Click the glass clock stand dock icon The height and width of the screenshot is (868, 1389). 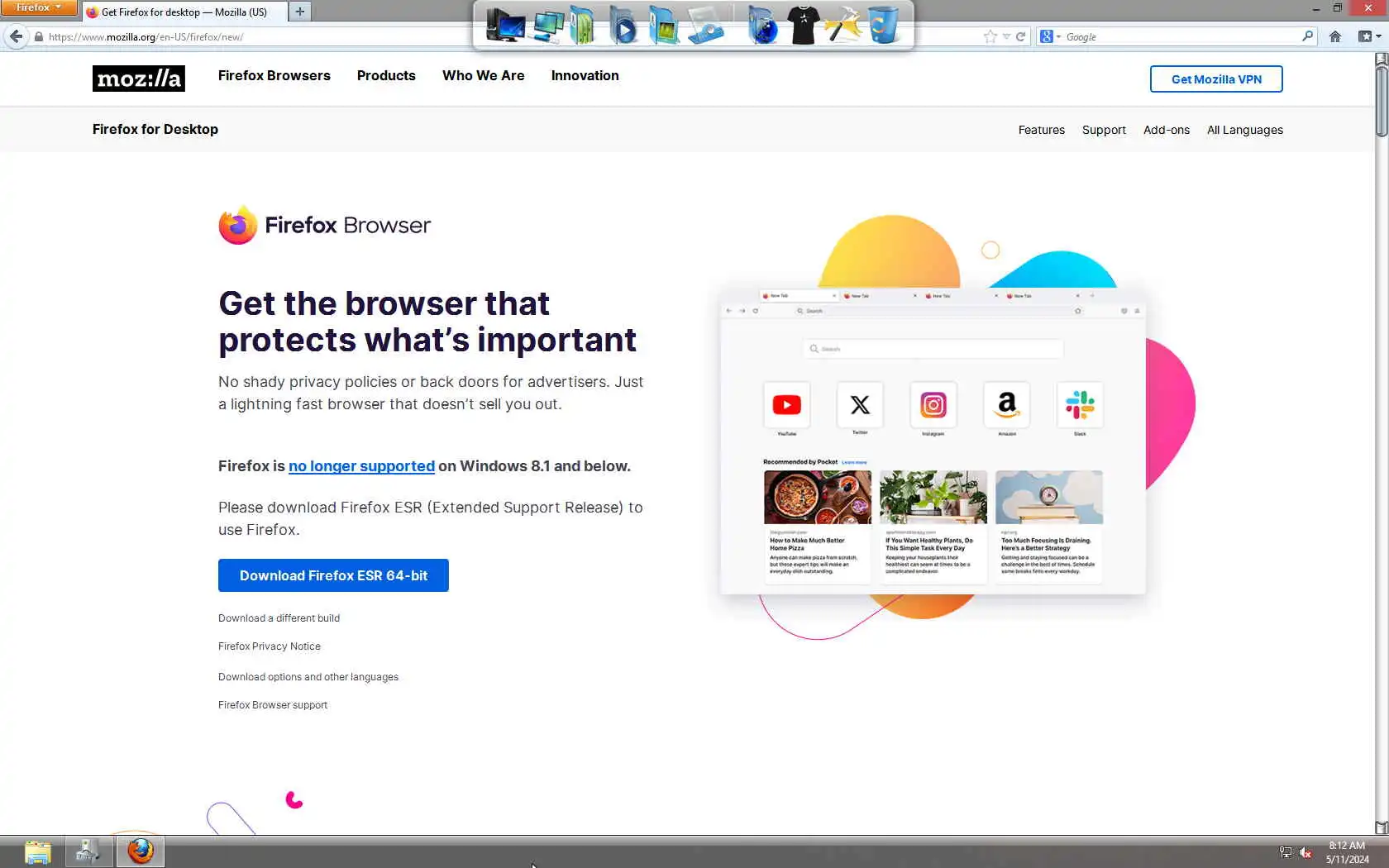pos(705,25)
